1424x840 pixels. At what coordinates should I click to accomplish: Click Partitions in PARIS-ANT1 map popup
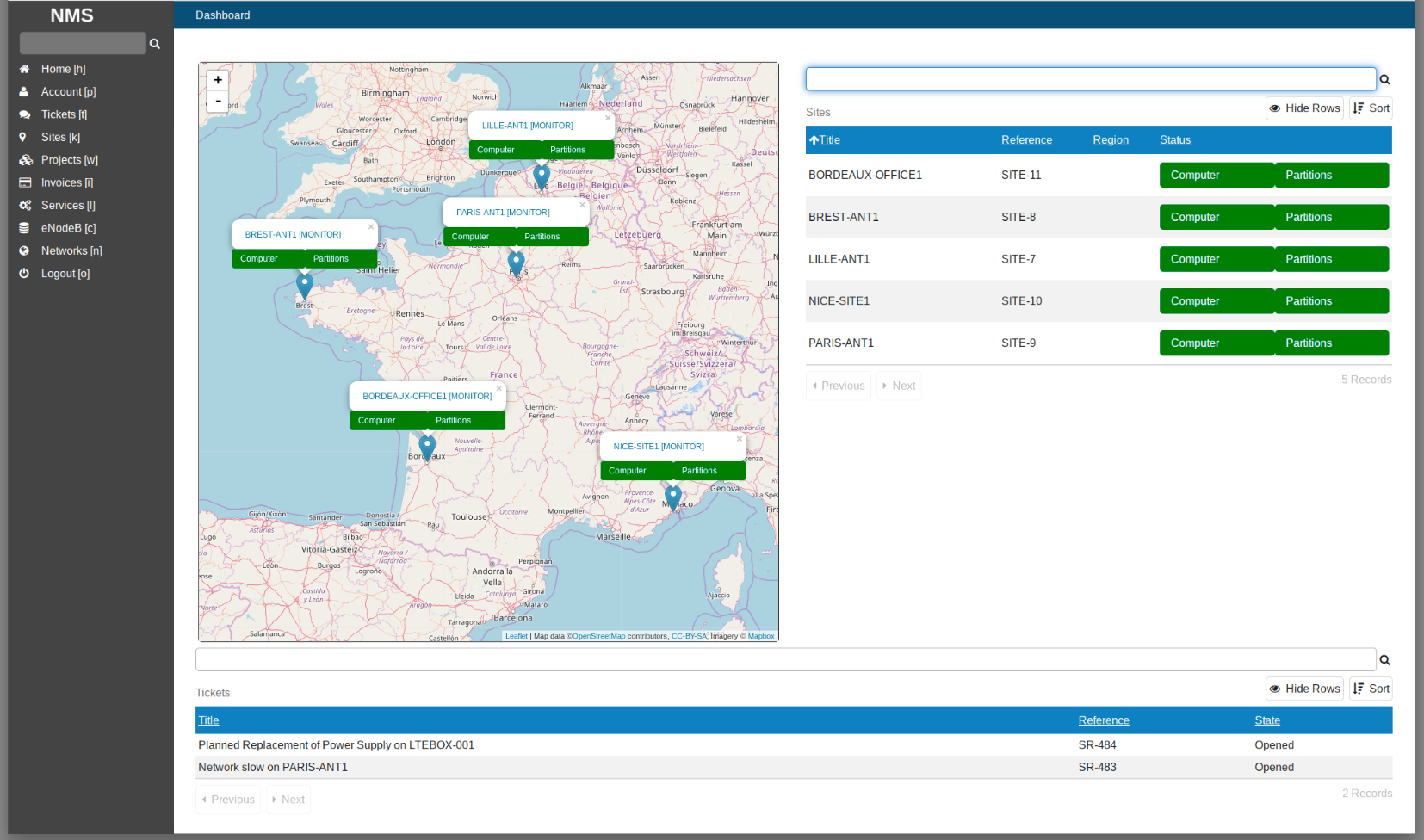pos(552,237)
